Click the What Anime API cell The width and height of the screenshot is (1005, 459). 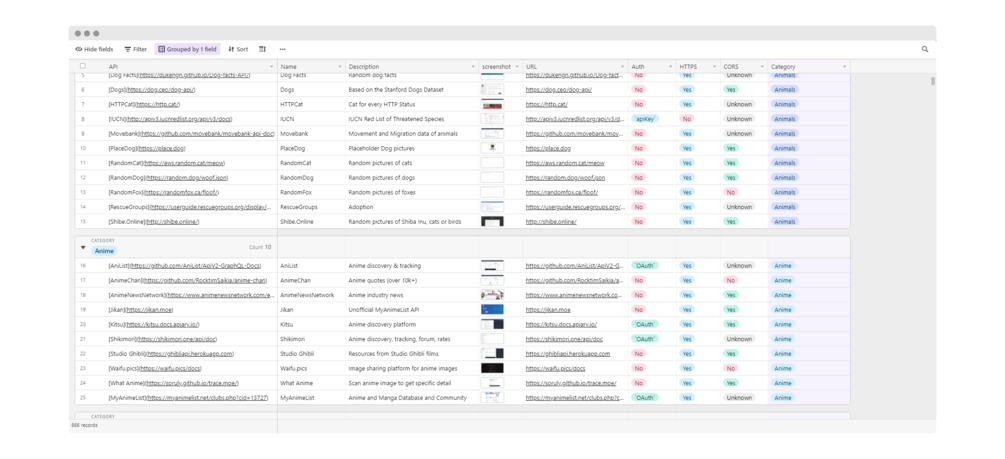click(191, 383)
